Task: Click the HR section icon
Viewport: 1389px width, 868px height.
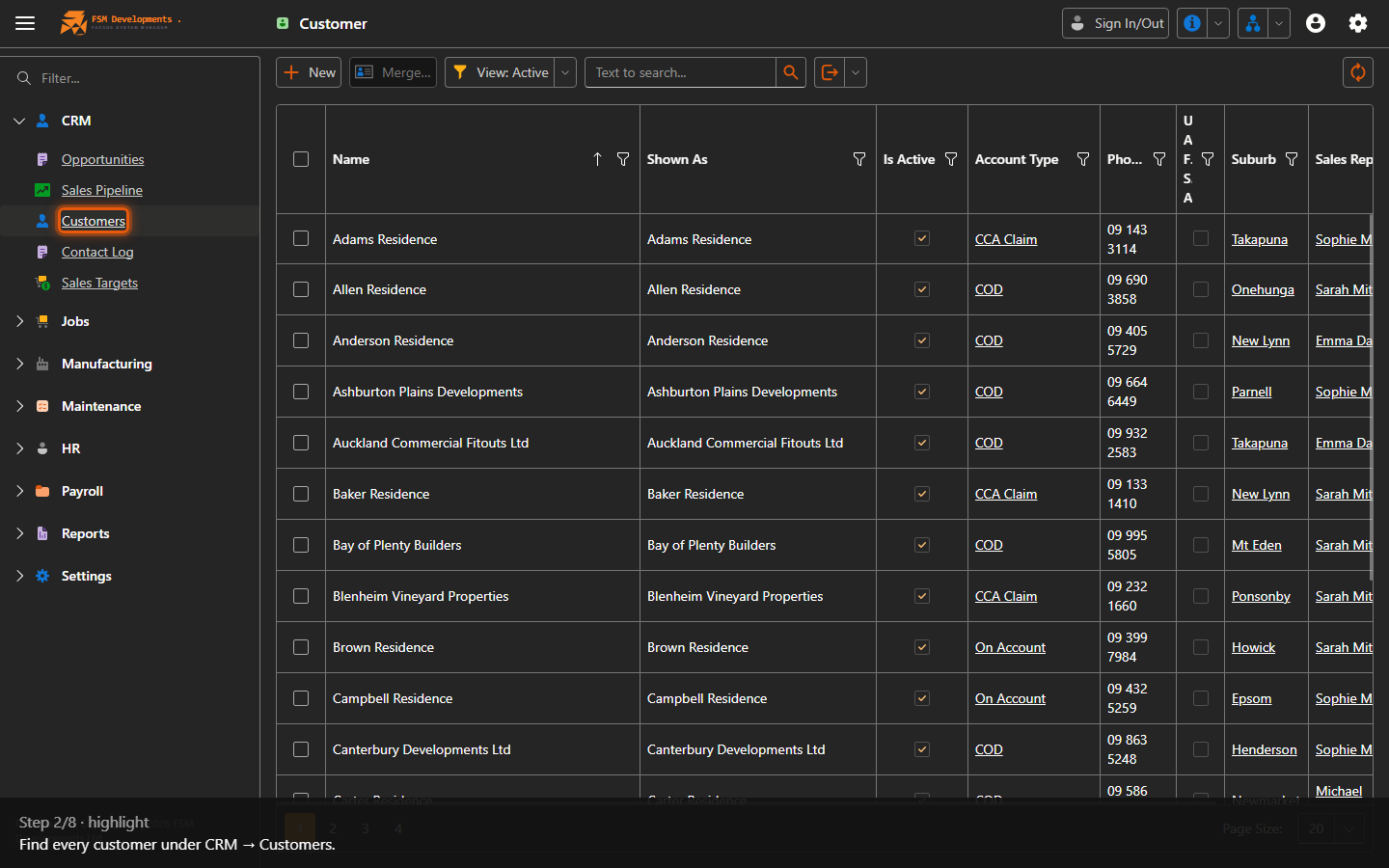Action: coord(42,448)
